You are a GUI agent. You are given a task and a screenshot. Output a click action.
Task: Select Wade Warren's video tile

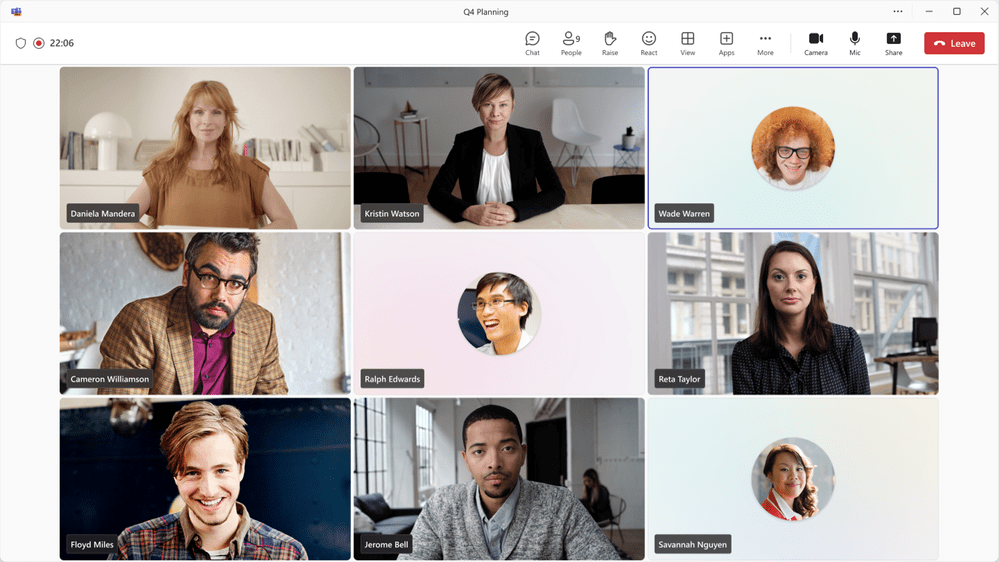(793, 148)
